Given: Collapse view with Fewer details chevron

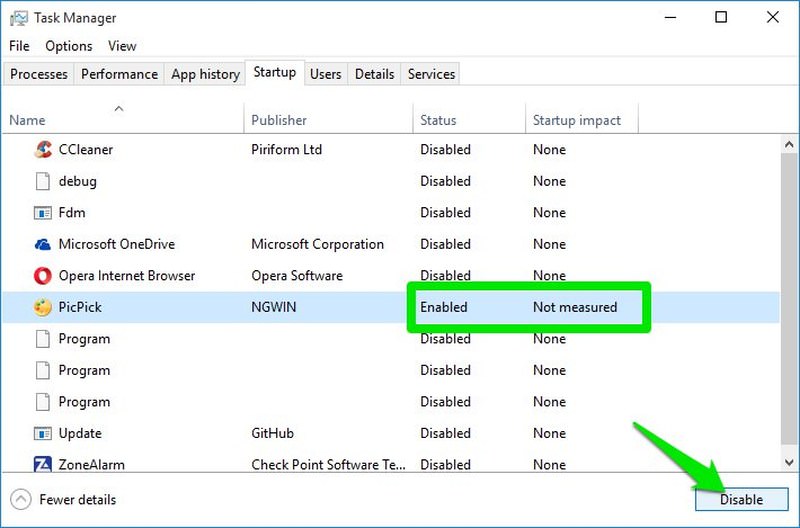Looking at the screenshot, I should tap(21, 499).
